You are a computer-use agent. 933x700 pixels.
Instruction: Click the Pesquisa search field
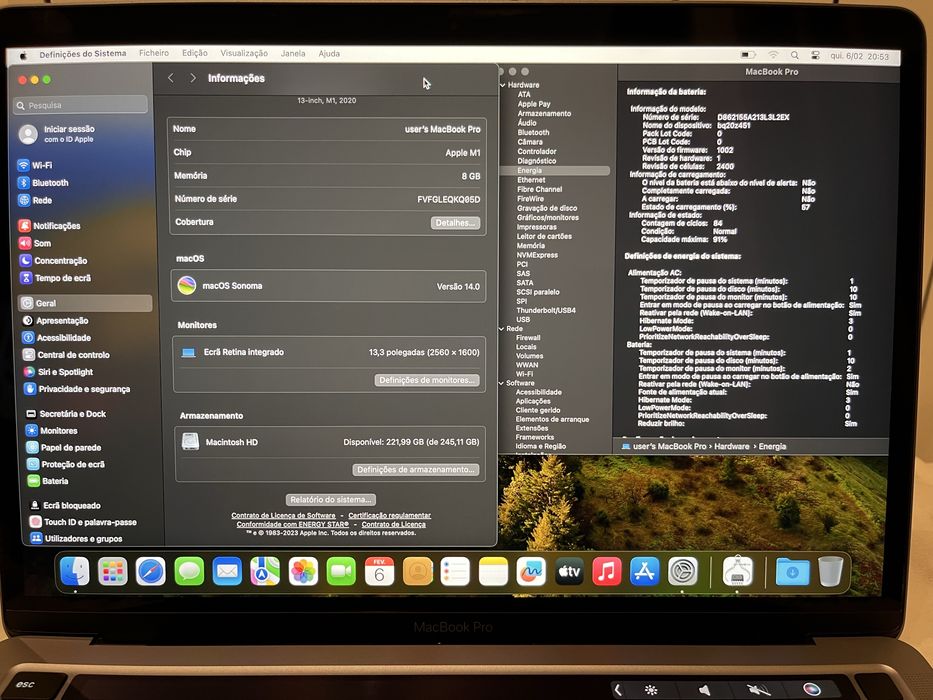(x=81, y=105)
